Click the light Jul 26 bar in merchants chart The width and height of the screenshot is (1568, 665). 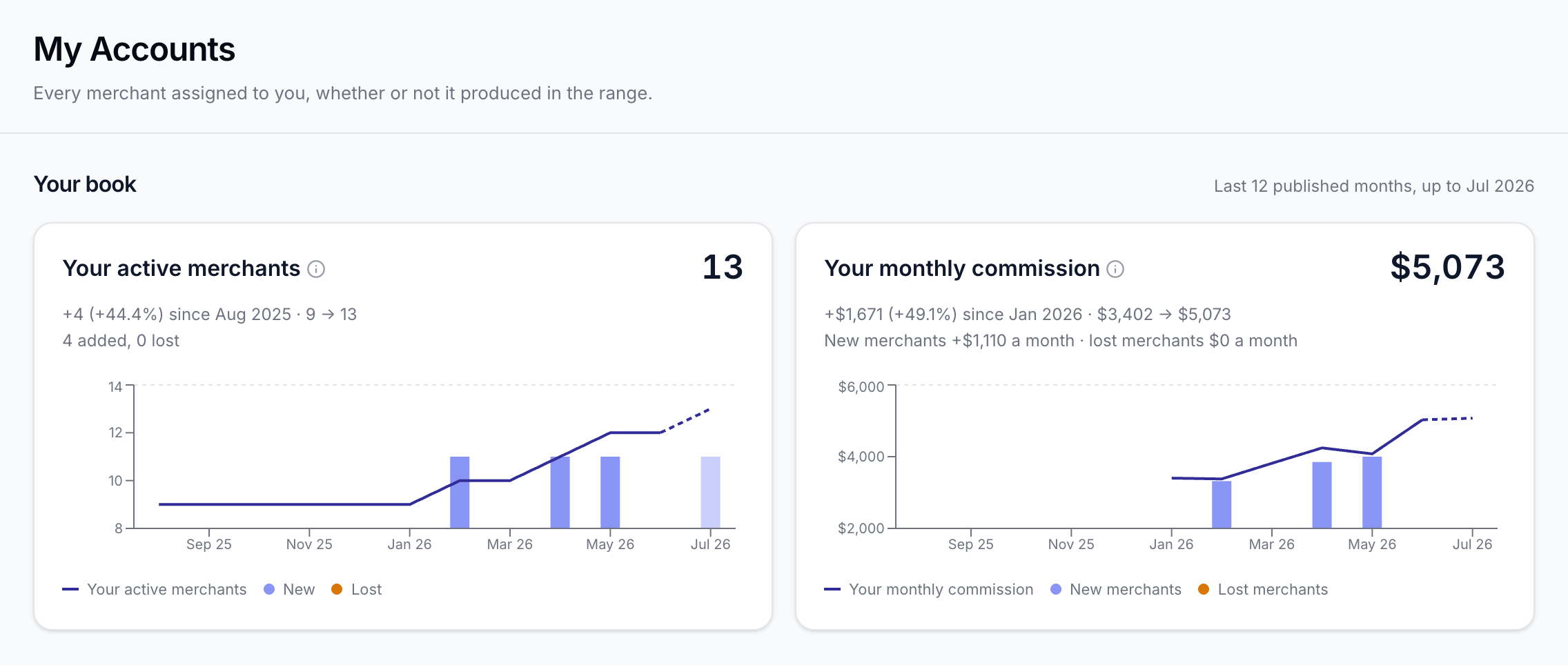click(710, 493)
